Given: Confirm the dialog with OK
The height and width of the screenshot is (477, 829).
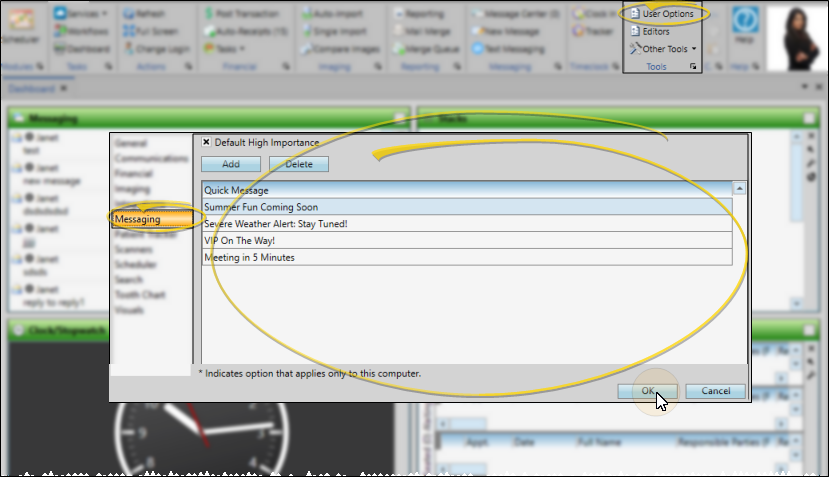Looking at the screenshot, I should (647, 391).
